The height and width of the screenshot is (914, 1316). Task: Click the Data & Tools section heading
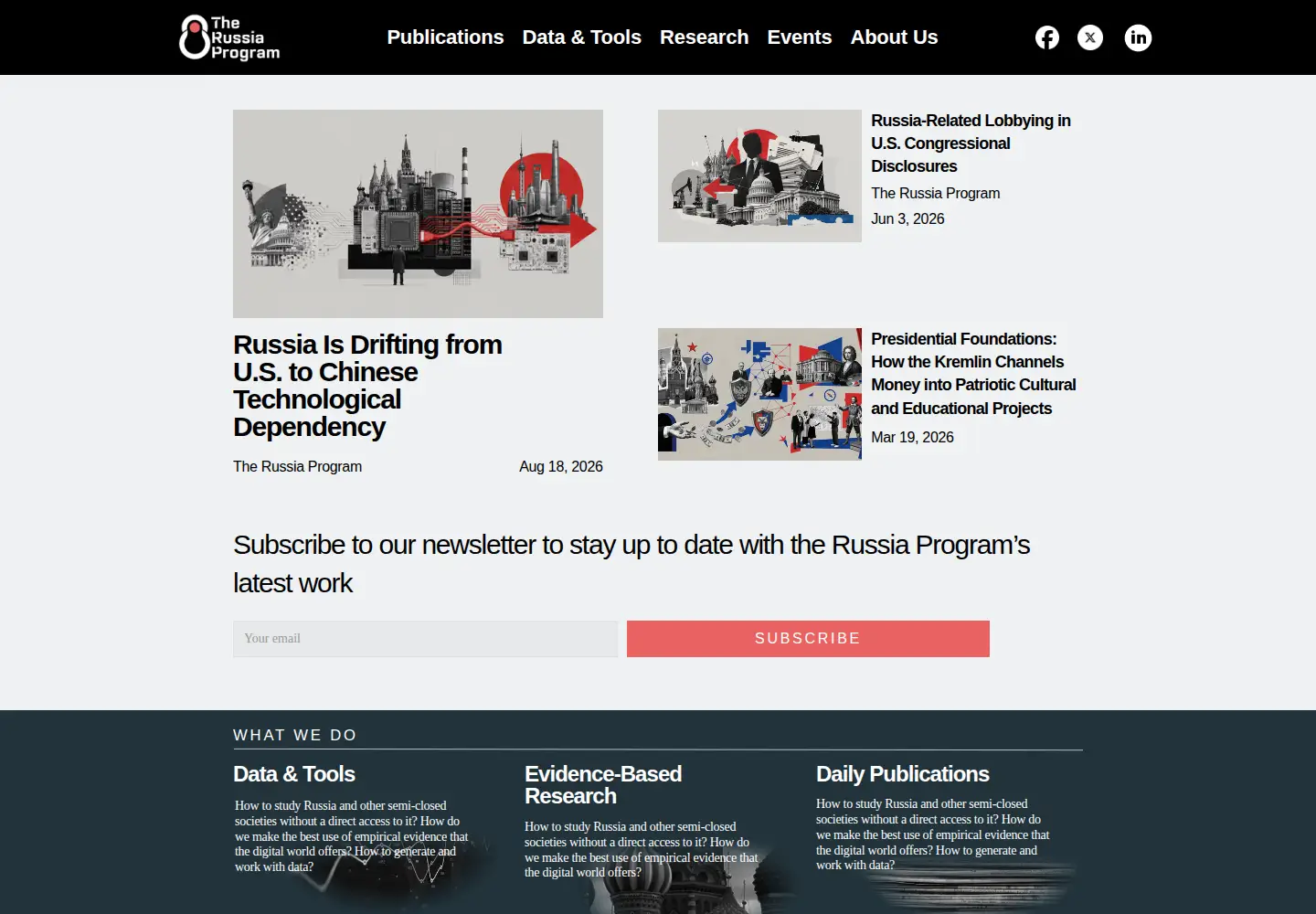(294, 774)
